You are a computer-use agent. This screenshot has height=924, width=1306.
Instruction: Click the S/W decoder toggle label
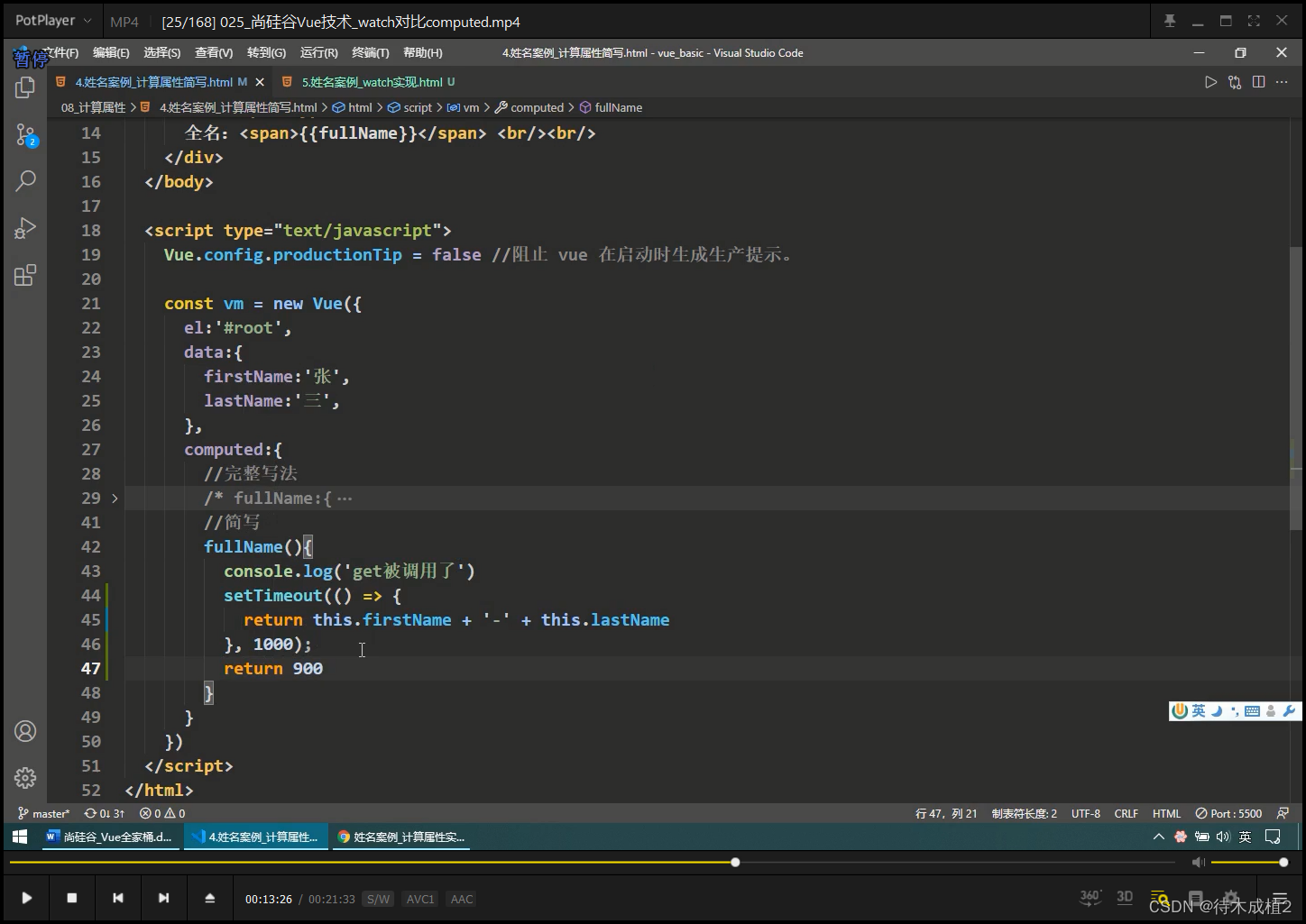click(378, 899)
